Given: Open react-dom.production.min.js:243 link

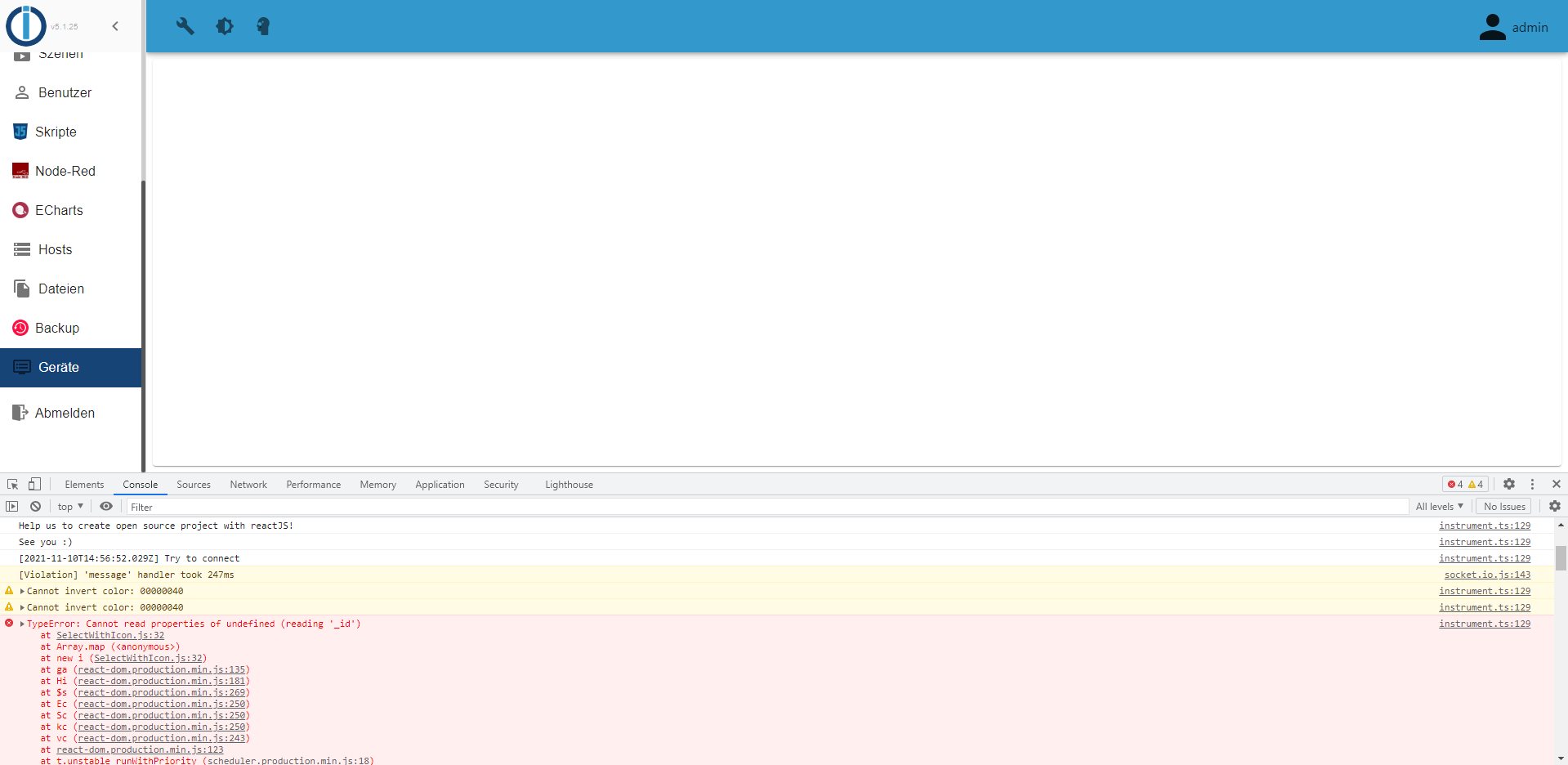Looking at the screenshot, I should tap(162, 738).
